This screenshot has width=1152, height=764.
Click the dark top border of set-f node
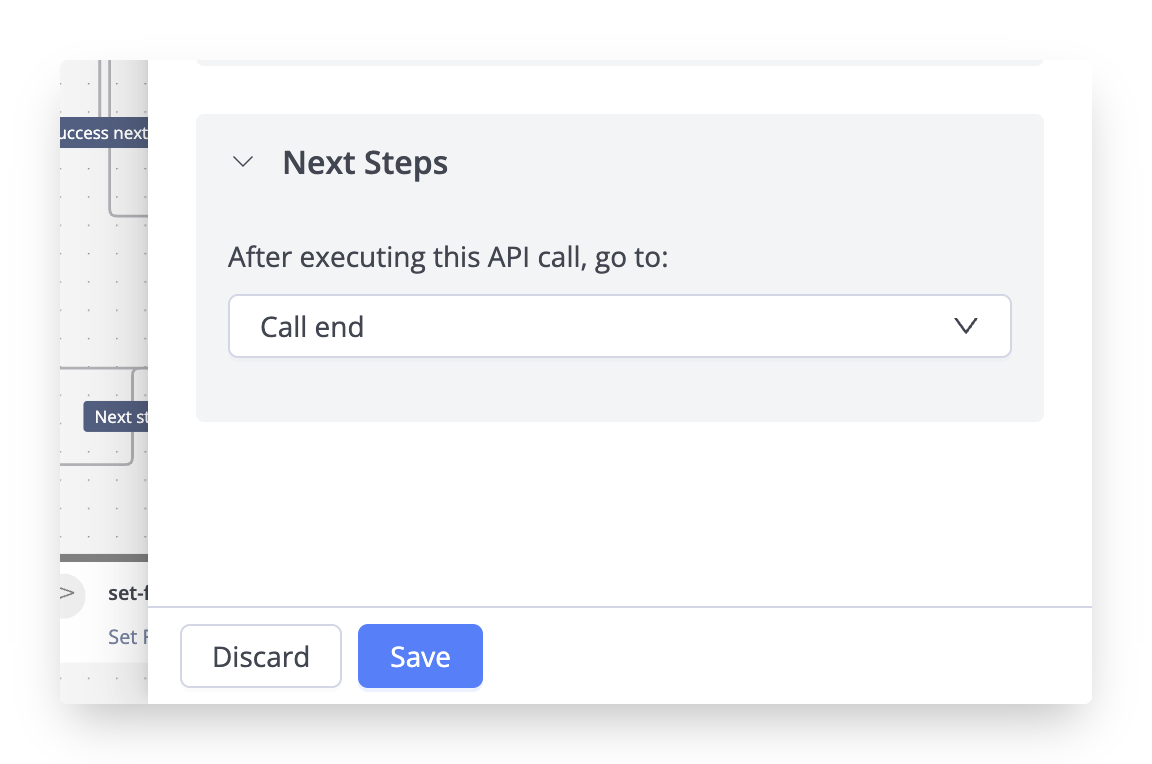103,557
